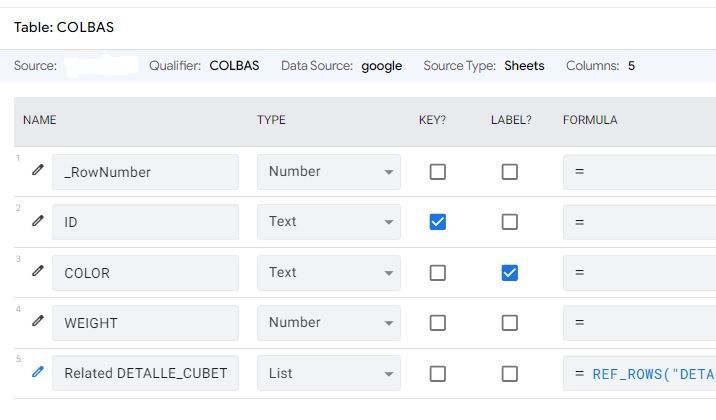The width and height of the screenshot is (716, 420).
Task: Edit the _RowNumber column with pencil icon
Action: coord(38,170)
